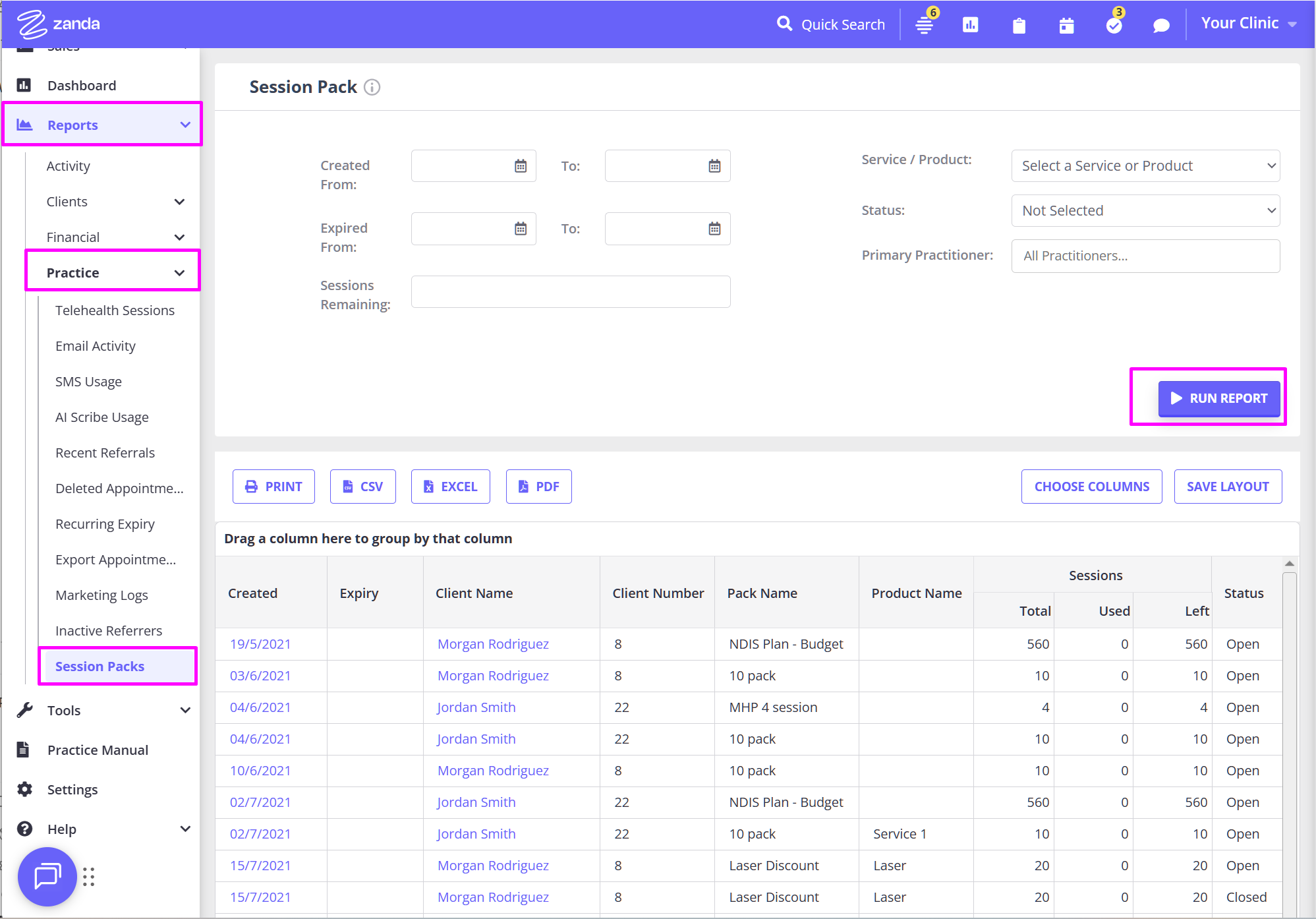The width and height of the screenshot is (1316, 919).
Task: Click the Run Report button
Action: pyautogui.click(x=1218, y=398)
